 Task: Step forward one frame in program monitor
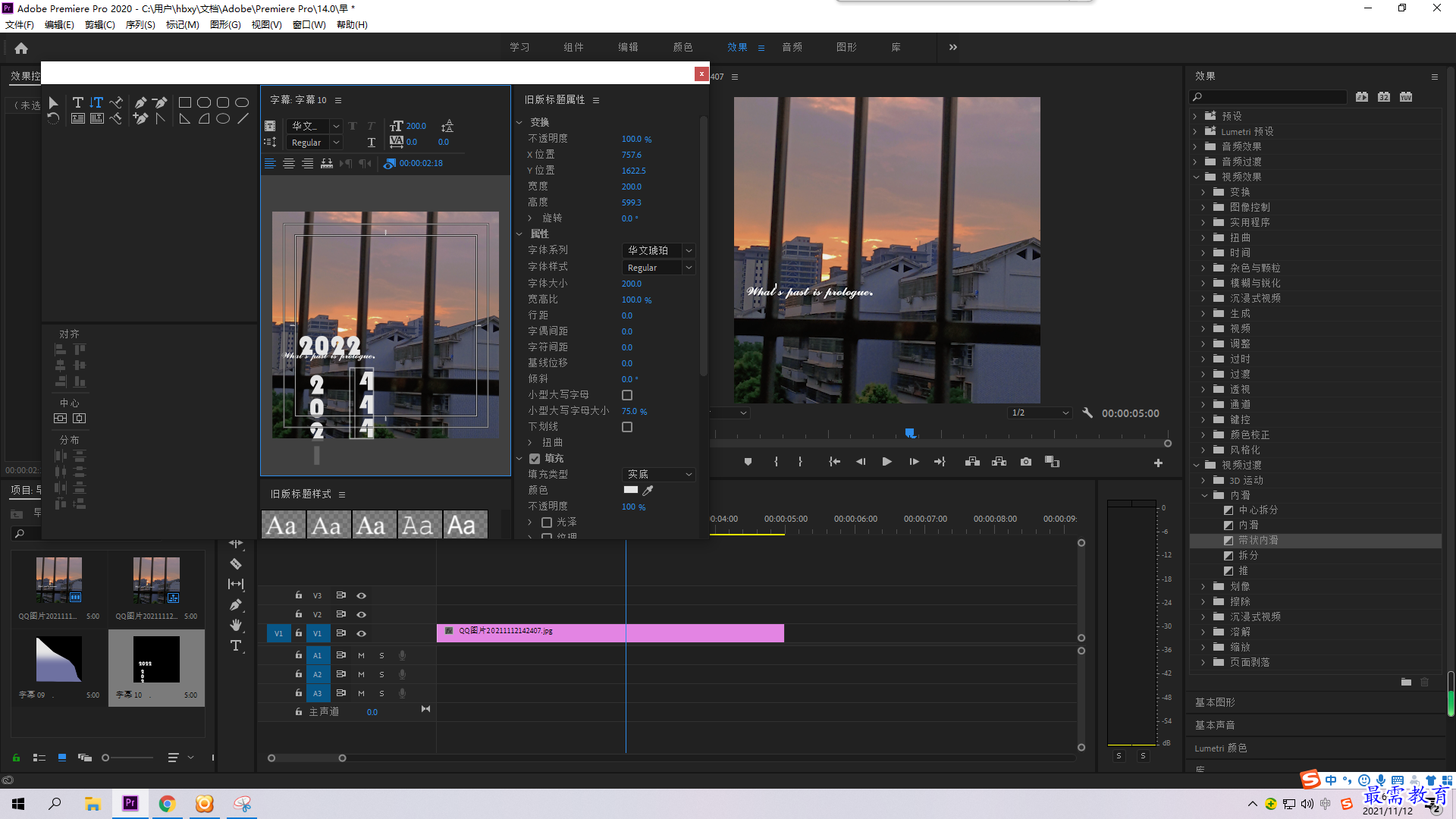[914, 462]
